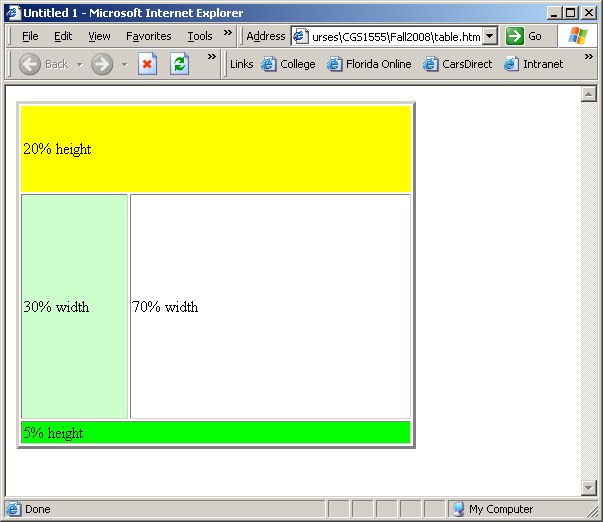The height and width of the screenshot is (522, 603).
Task: Click the scrollbar down arrow
Action: point(588,488)
